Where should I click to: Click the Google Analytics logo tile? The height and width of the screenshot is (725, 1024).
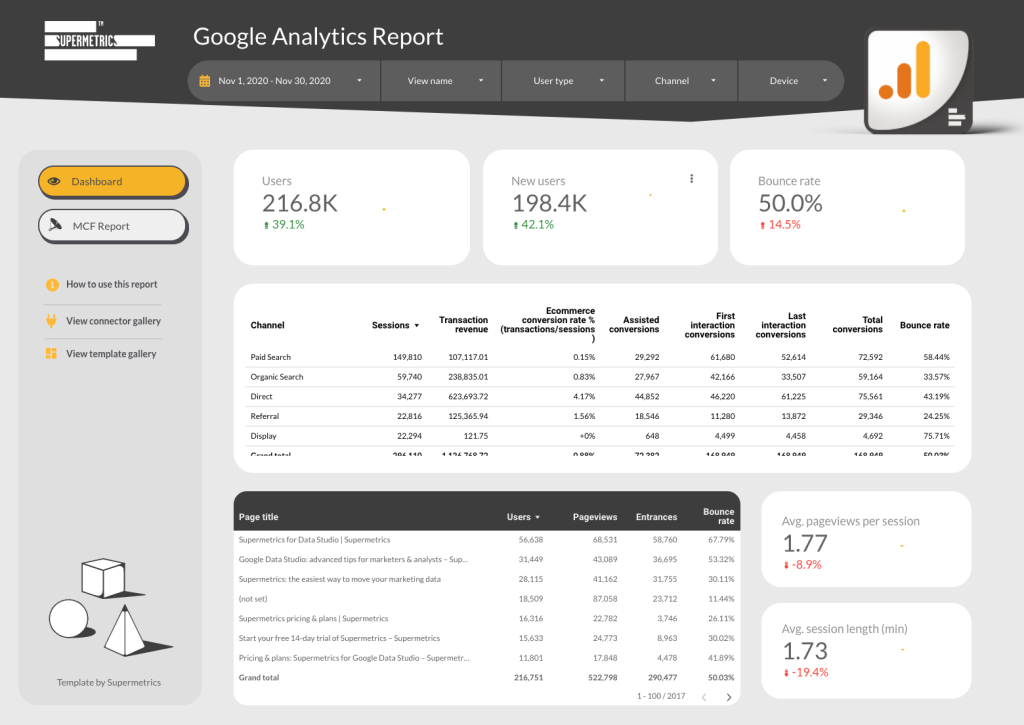918,80
